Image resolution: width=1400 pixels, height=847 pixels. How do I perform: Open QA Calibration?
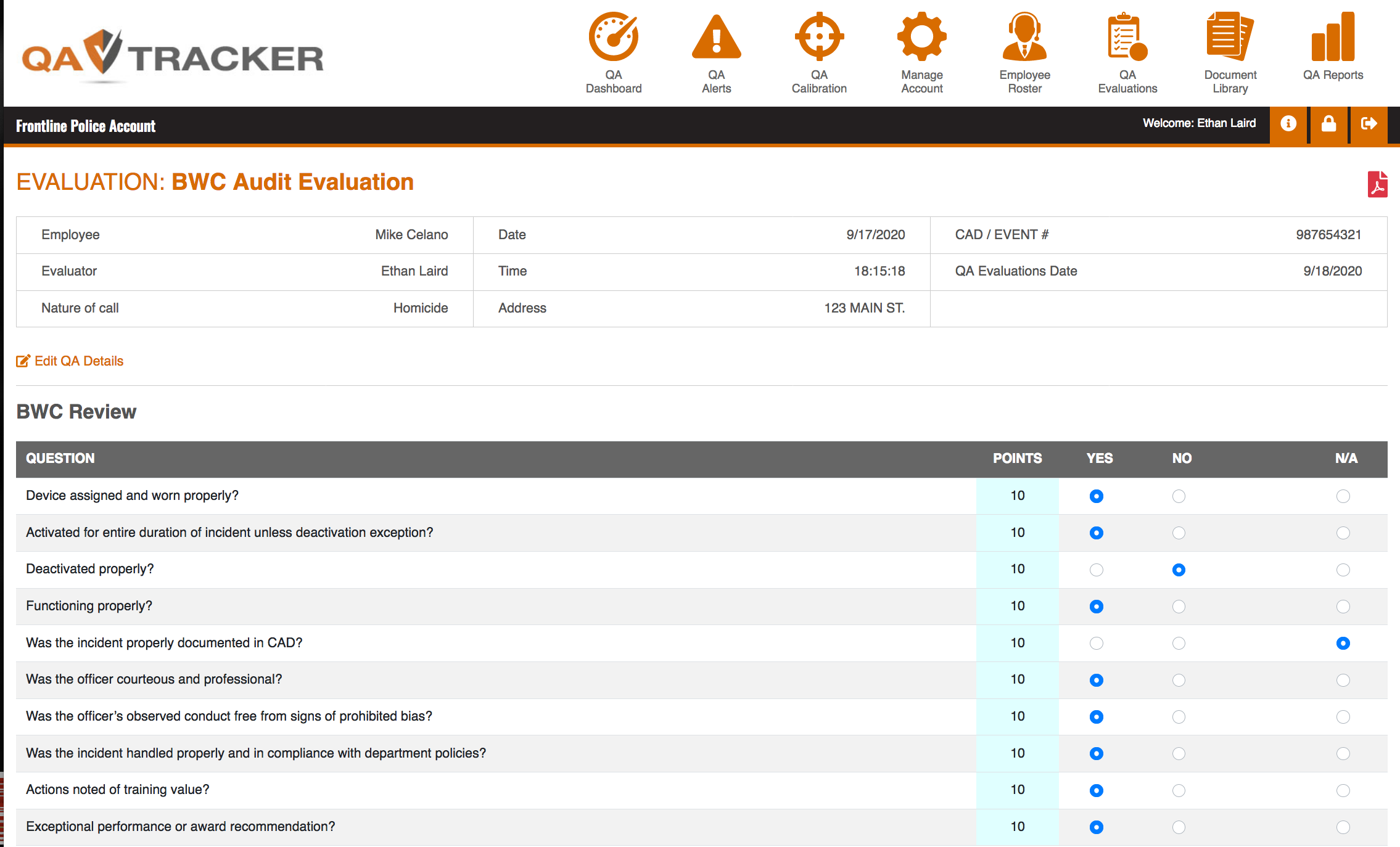pos(819,52)
